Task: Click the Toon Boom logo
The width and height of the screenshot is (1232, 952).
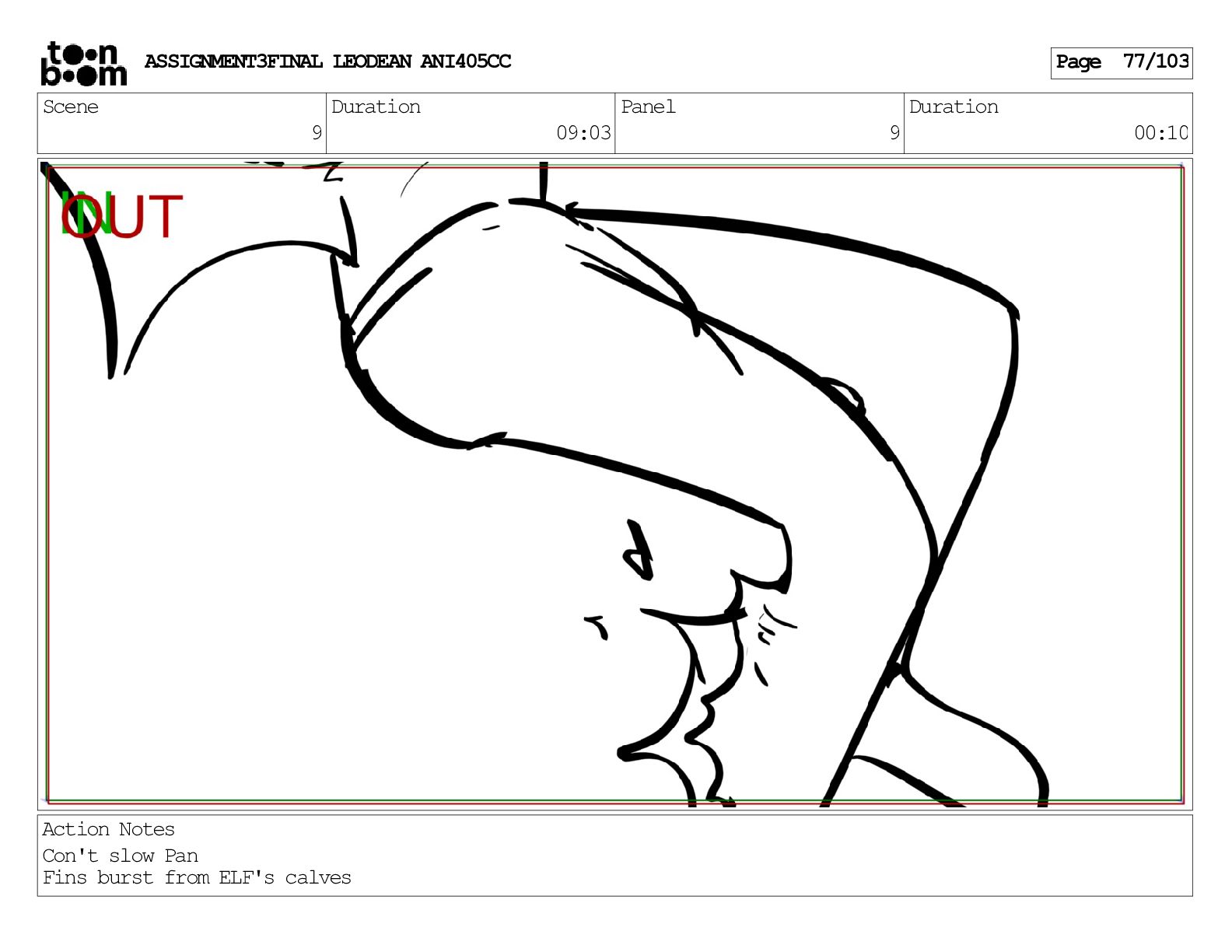Action: pyautogui.click(x=83, y=63)
